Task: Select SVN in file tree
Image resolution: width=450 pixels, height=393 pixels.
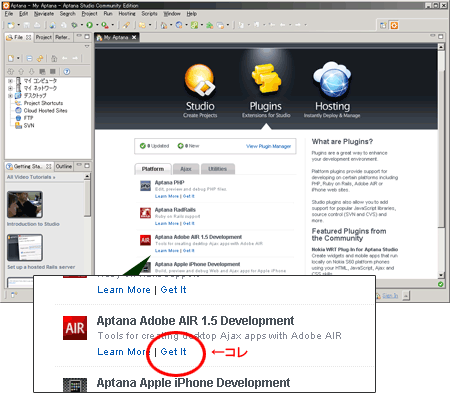Action: [29, 126]
